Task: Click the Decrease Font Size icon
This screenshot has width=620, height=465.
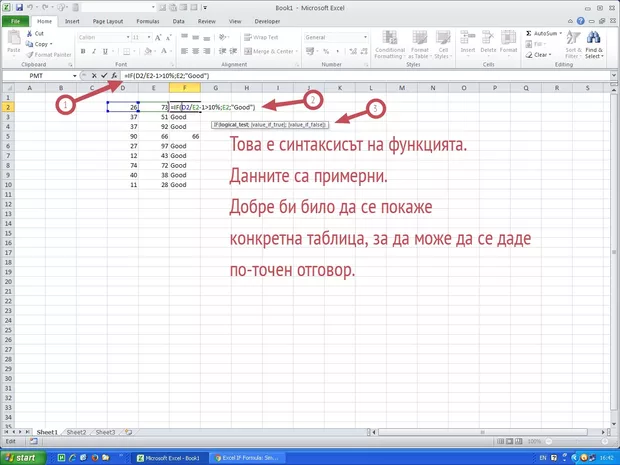Action: pyautogui.click(x=168, y=38)
